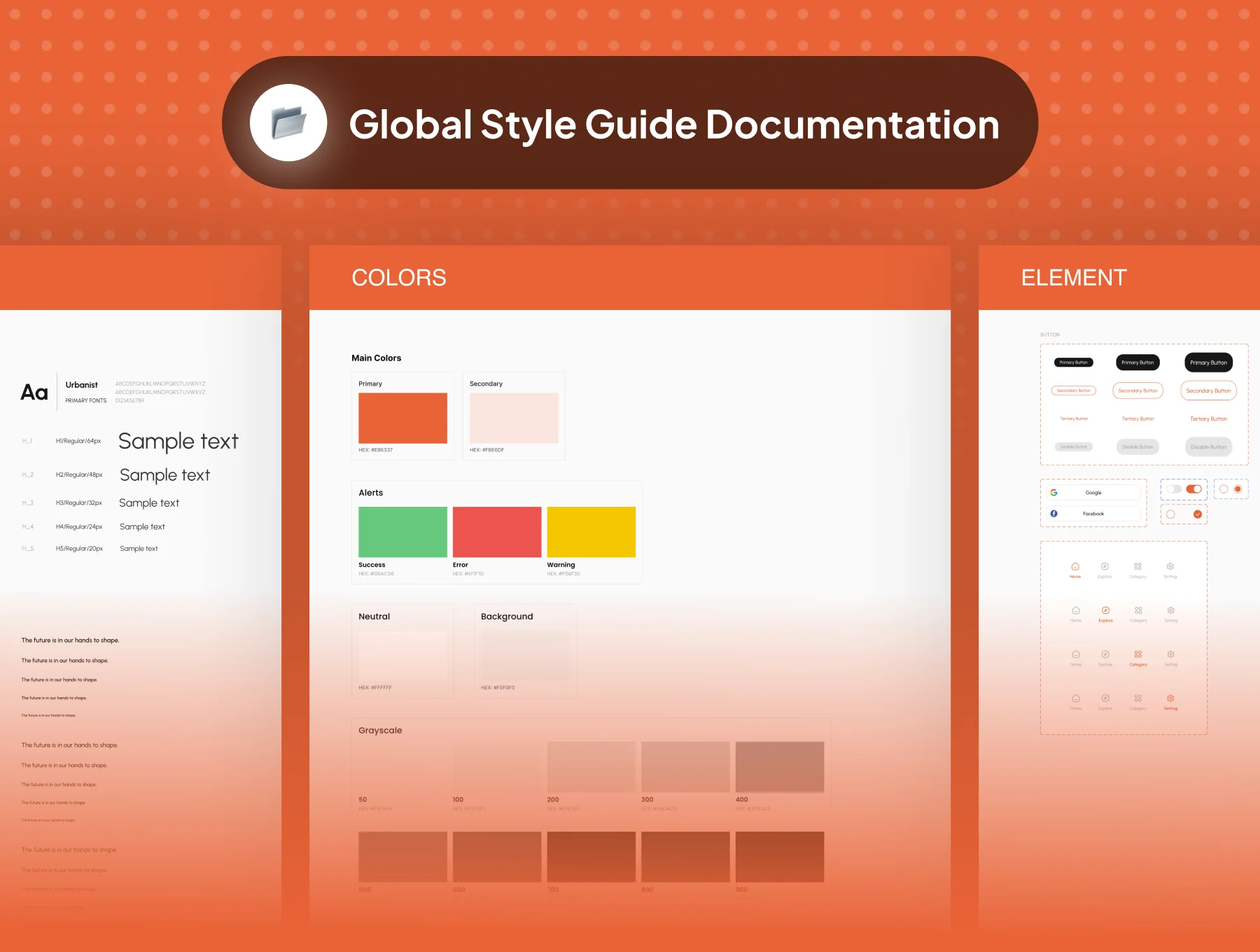Click the gray Explore icon in the top nav row

click(x=1105, y=567)
